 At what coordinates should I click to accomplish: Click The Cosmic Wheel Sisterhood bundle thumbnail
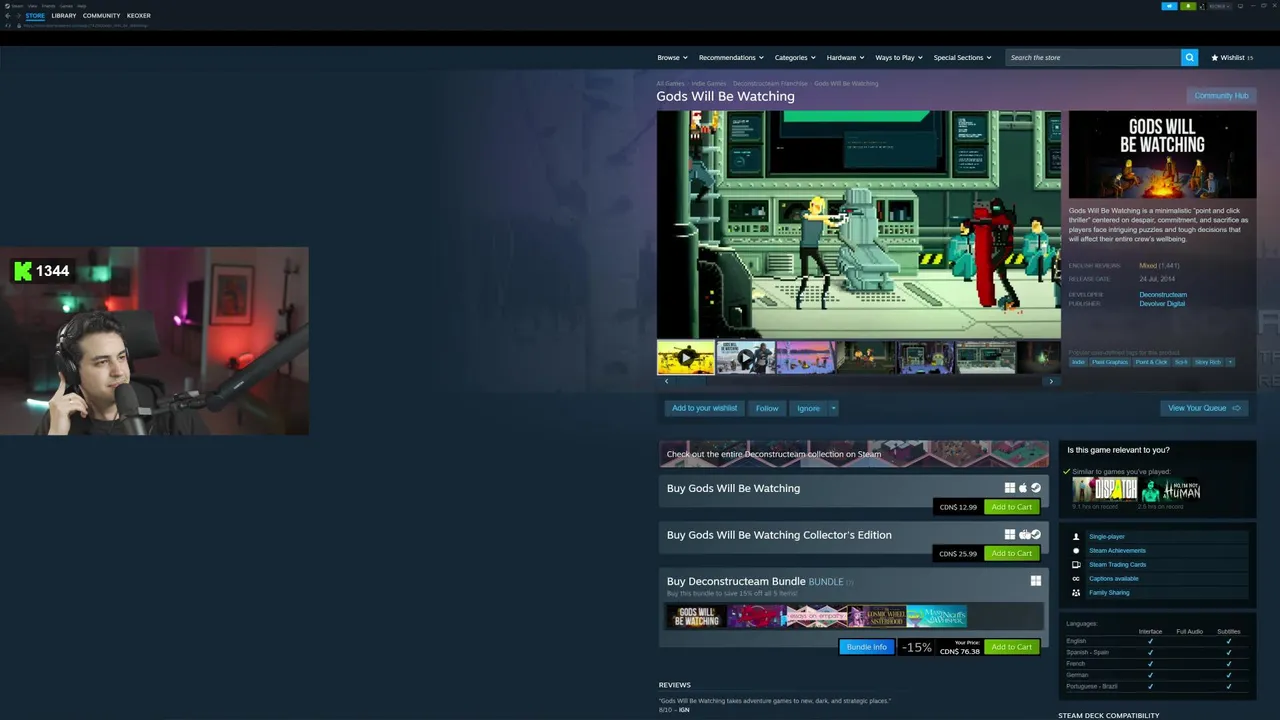pos(877,617)
